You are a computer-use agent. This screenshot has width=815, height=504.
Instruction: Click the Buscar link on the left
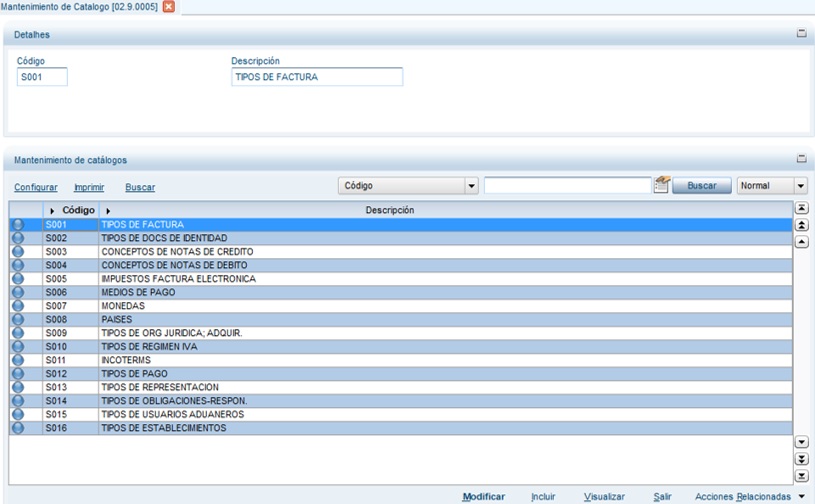pyautogui.click(x=140, y=187)
